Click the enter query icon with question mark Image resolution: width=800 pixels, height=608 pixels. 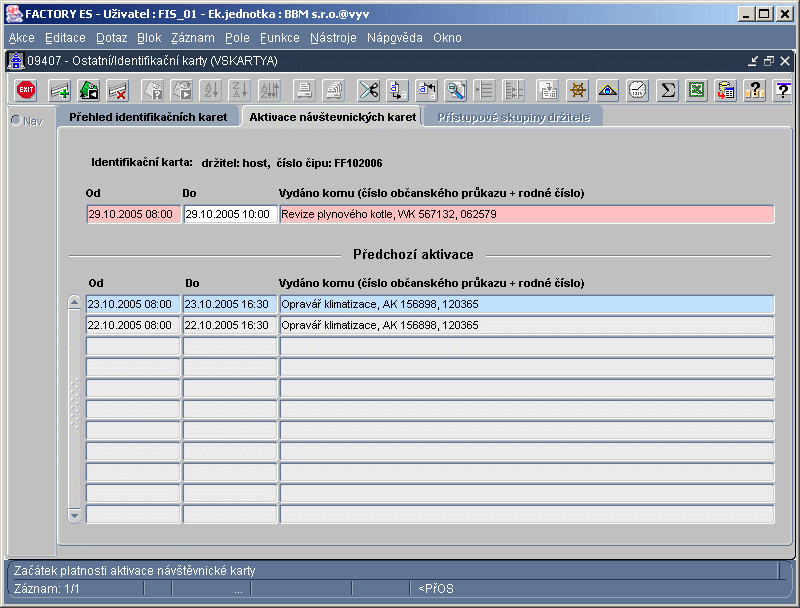click(x=152, y=90)
